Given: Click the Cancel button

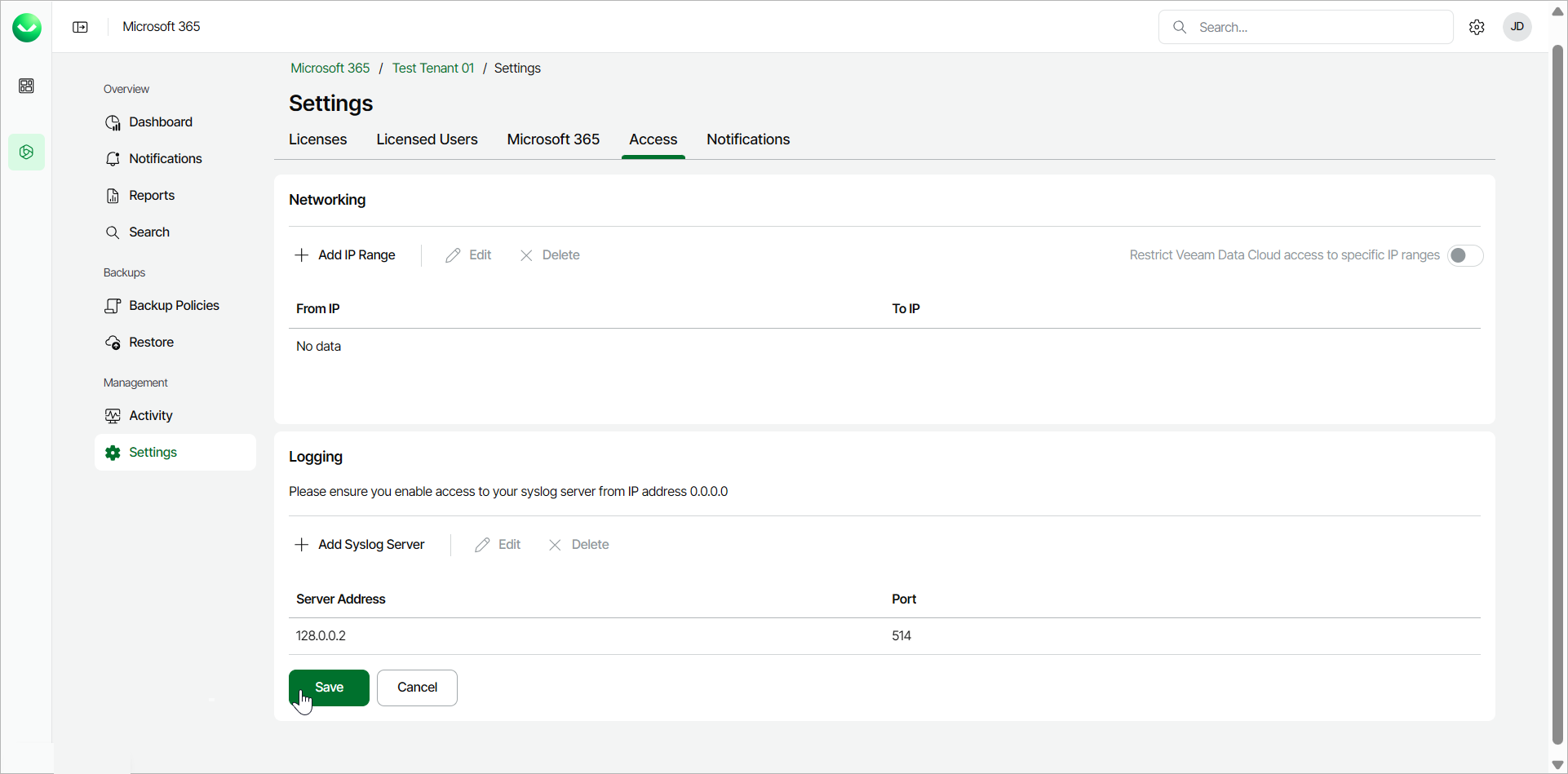Looking at the screenshot, I should coord(417,688).
